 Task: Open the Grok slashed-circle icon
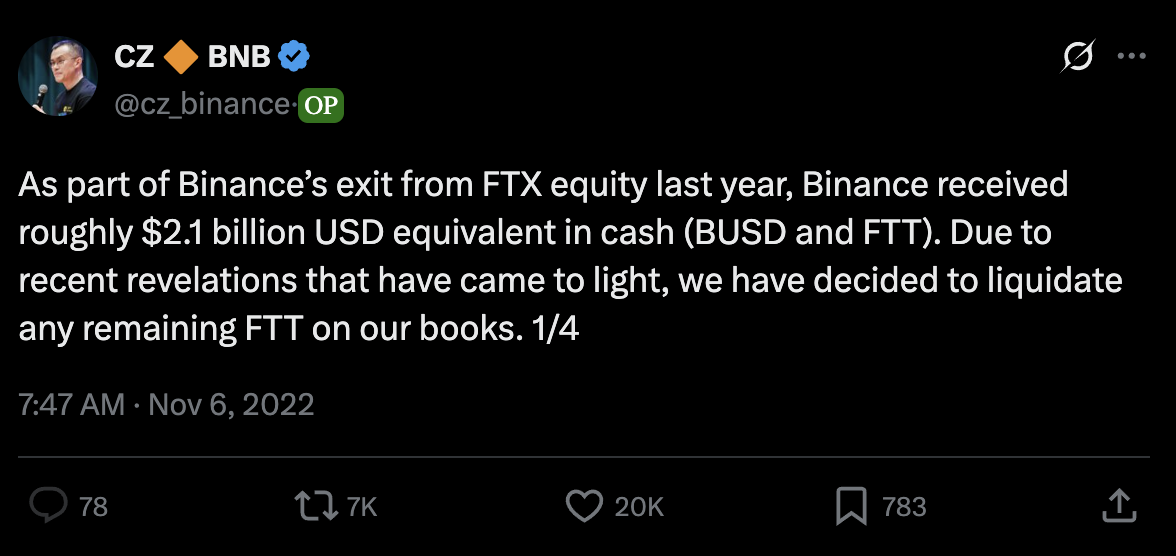[1075, 58]
